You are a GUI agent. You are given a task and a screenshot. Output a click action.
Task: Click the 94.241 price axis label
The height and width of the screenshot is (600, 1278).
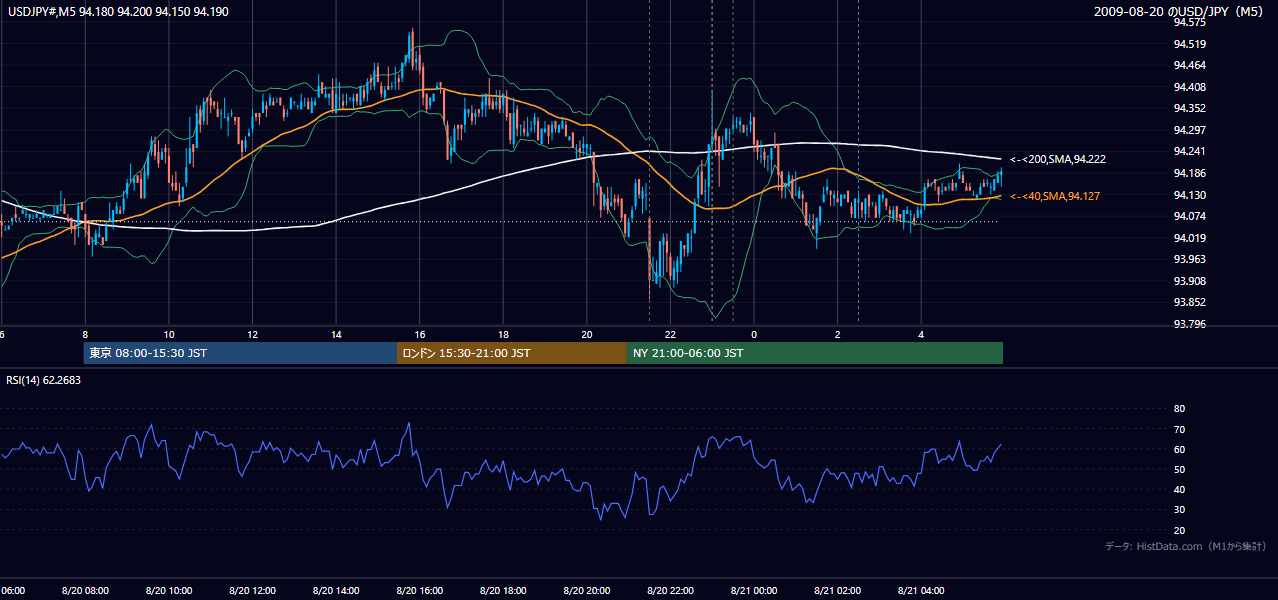(1188, 151)
